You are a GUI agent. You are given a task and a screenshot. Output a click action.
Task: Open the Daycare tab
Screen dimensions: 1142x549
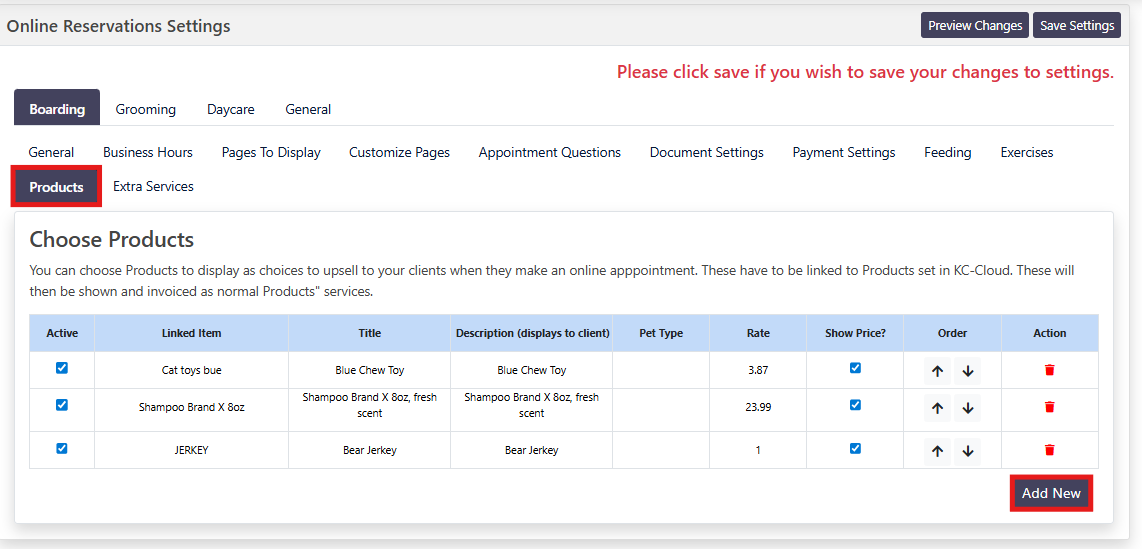[230, 109]
